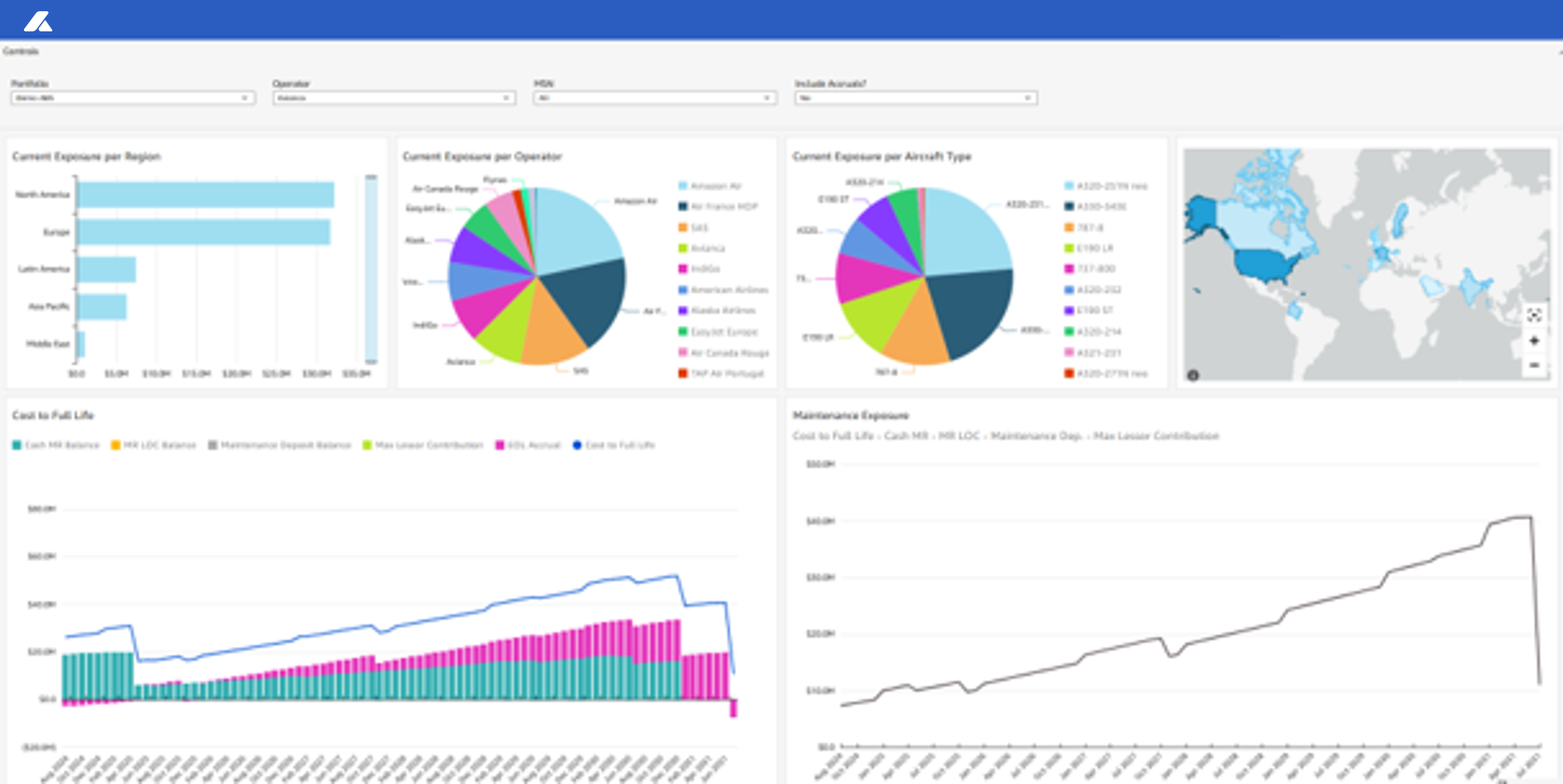Screen dimensions: 1563x784
Task: Open the Portfolio dropdown
Action: [x=132, y=98]
